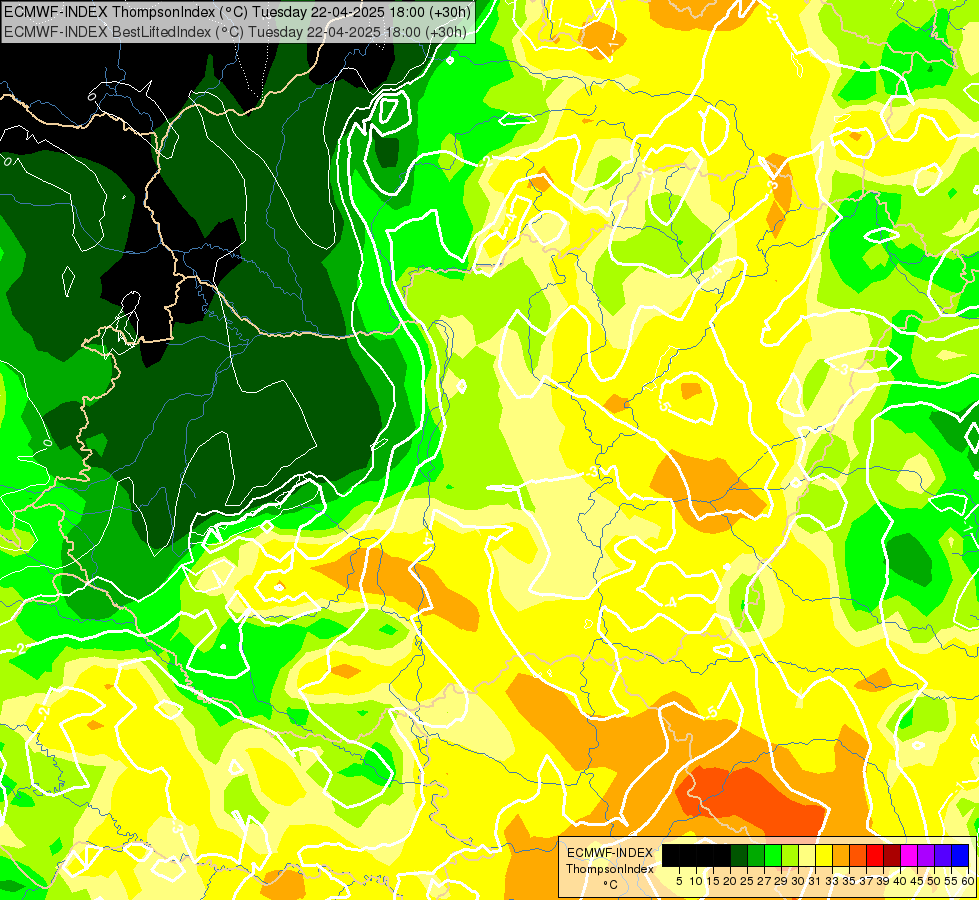Click the legend label "ThompsonIndex"
979x900 pixels.
click(610, 869)
